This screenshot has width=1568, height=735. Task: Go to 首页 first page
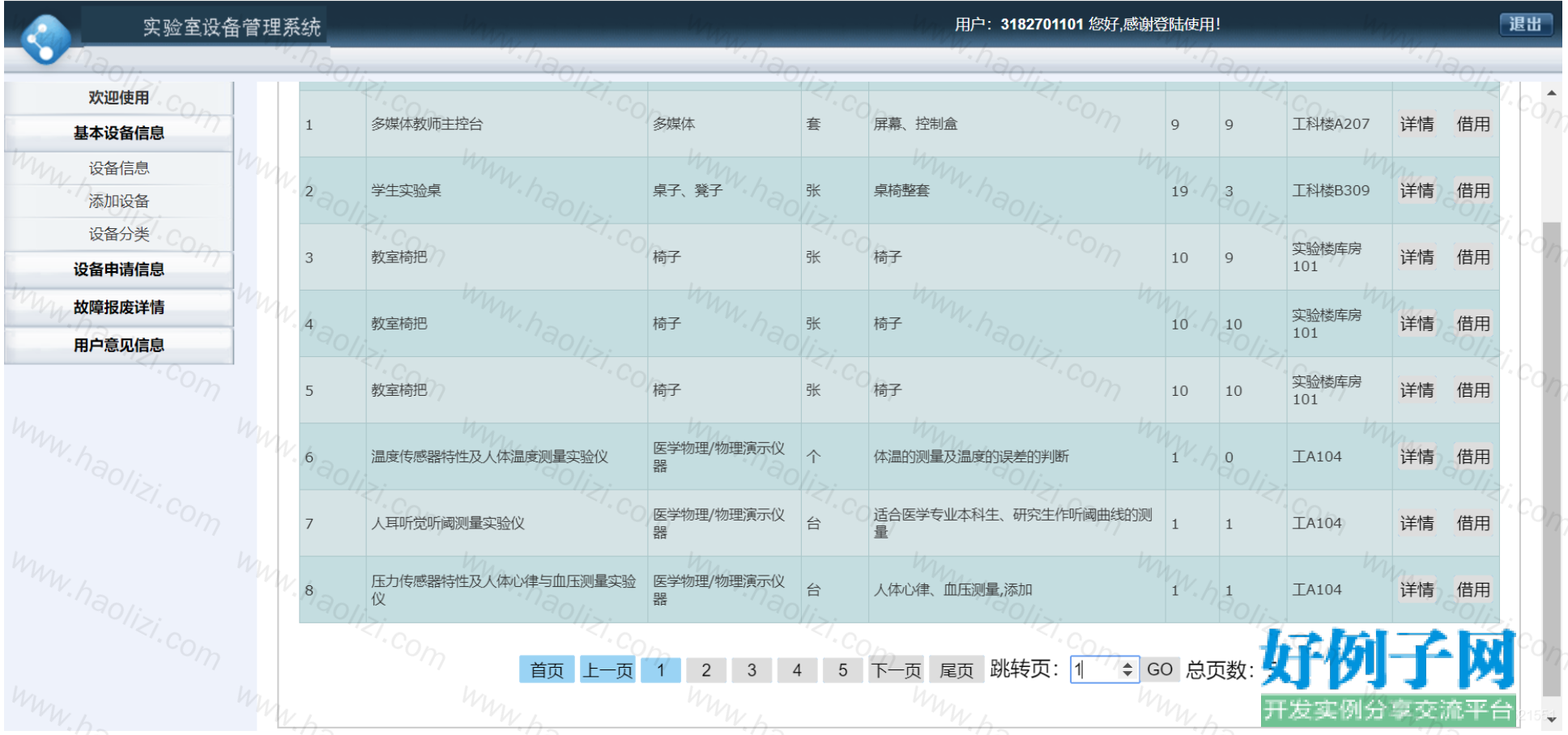(x=547, y=670)
